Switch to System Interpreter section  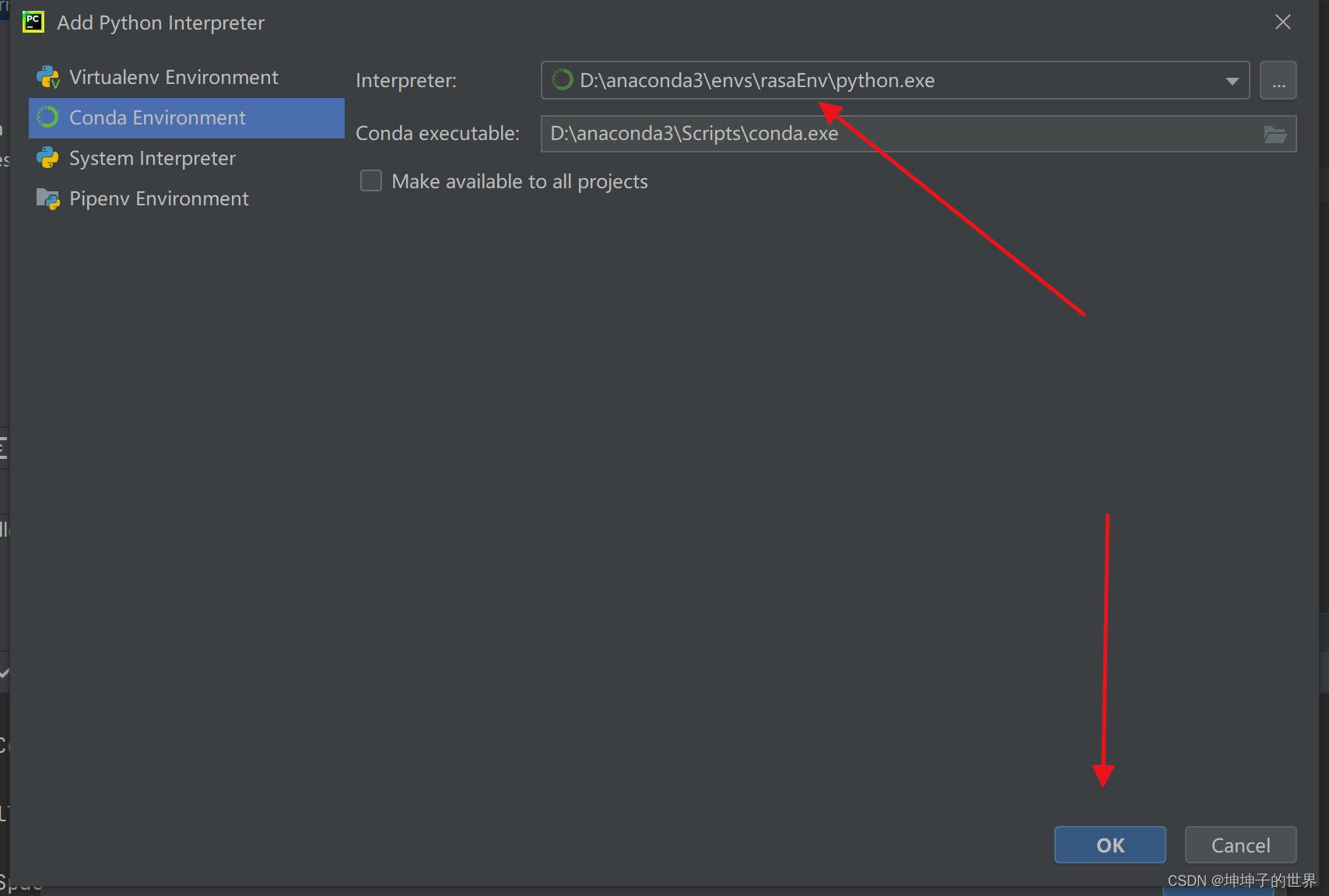(152, 158)
